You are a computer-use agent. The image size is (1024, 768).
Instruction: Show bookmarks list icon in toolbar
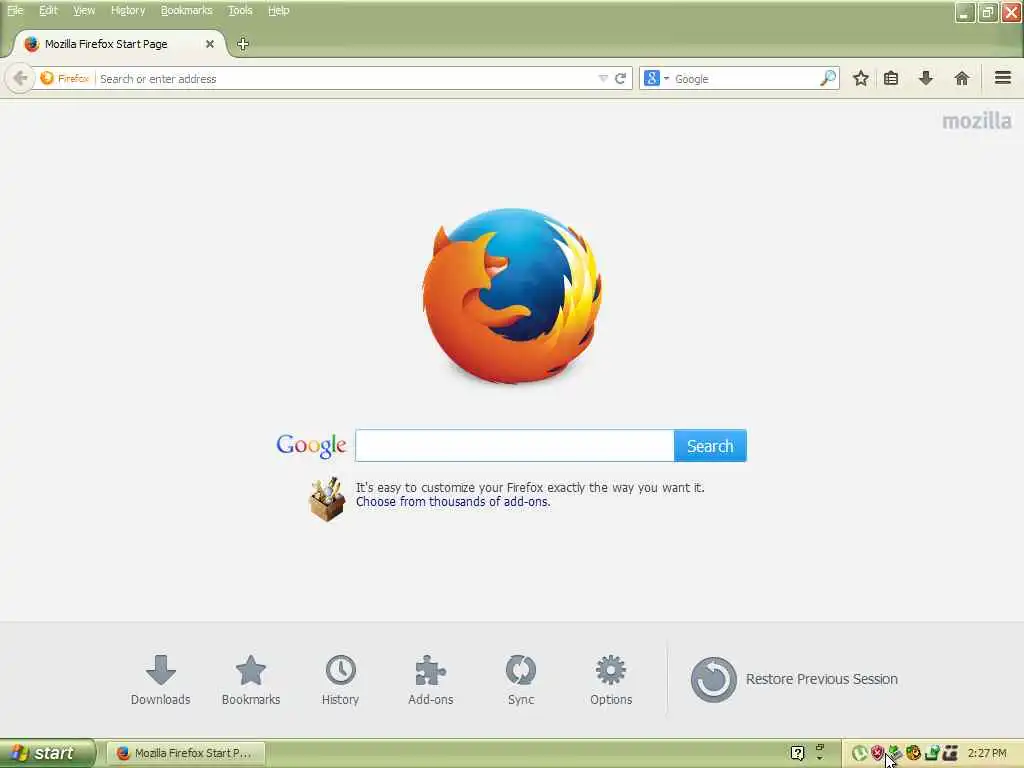click(891, 78)
